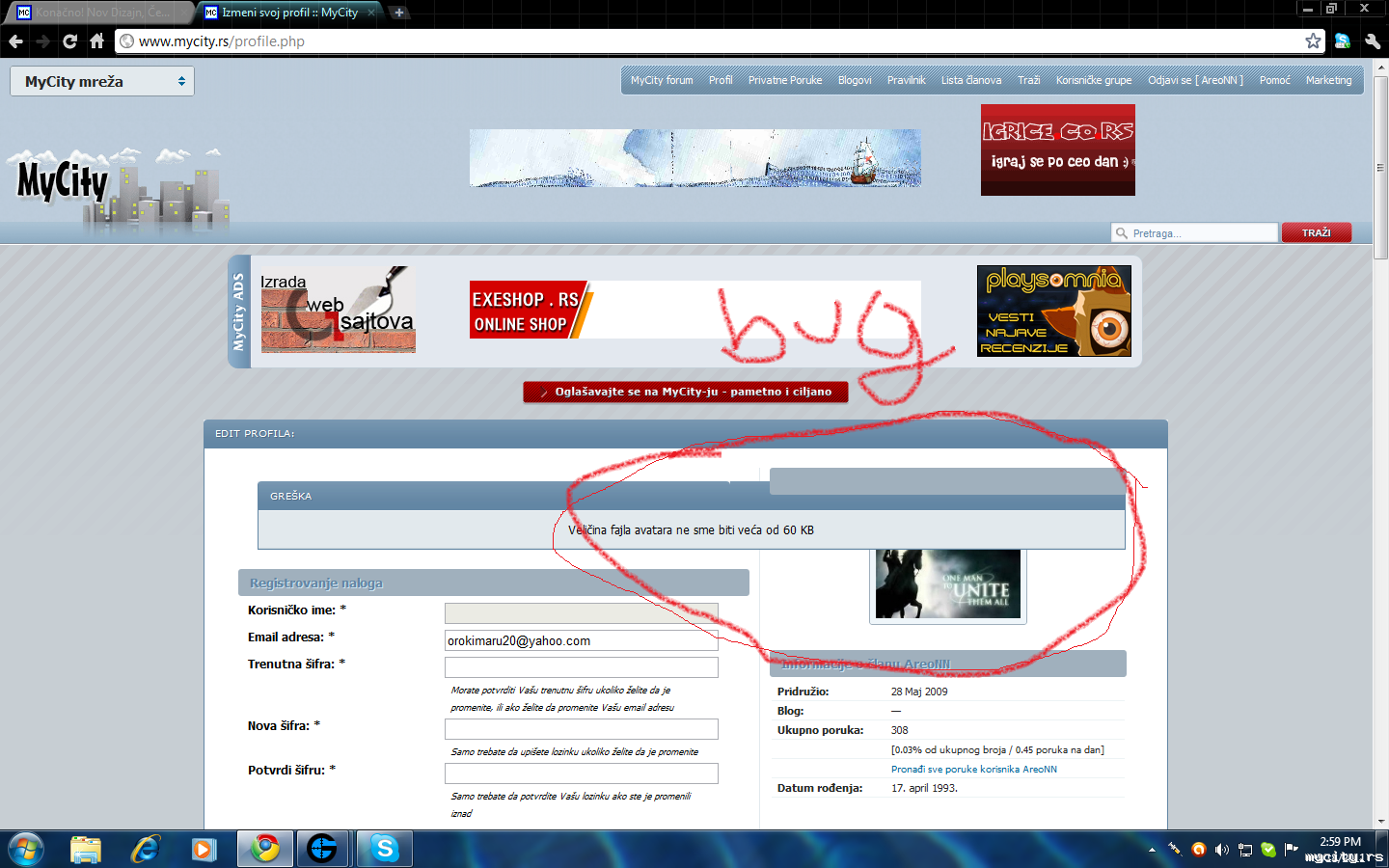
Task: Open the 'Blogovi' menu item
Action: 855,80
